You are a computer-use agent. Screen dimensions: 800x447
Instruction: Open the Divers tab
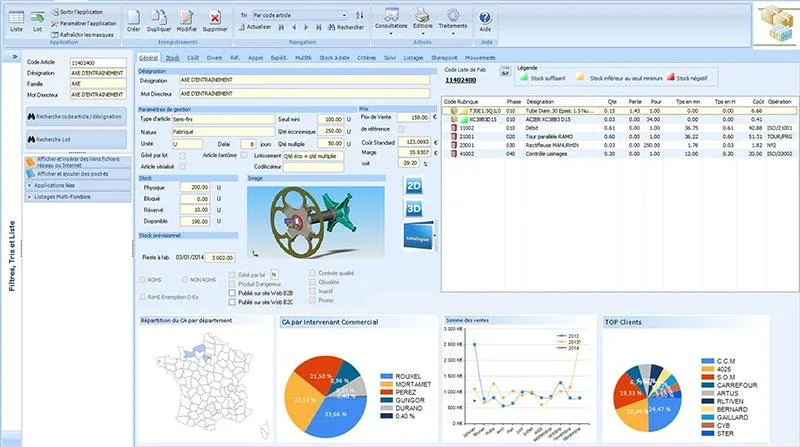click(214, 58)
